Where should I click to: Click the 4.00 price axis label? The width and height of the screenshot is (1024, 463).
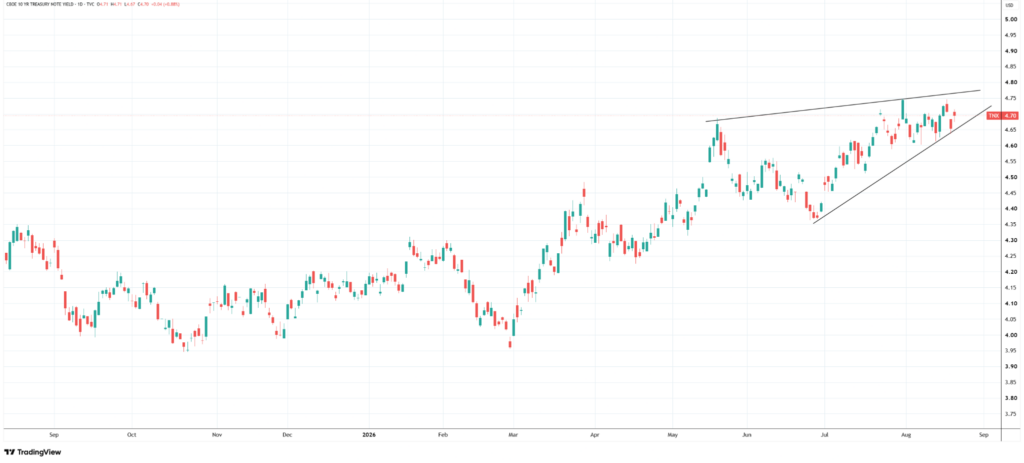pos(1010,335)
